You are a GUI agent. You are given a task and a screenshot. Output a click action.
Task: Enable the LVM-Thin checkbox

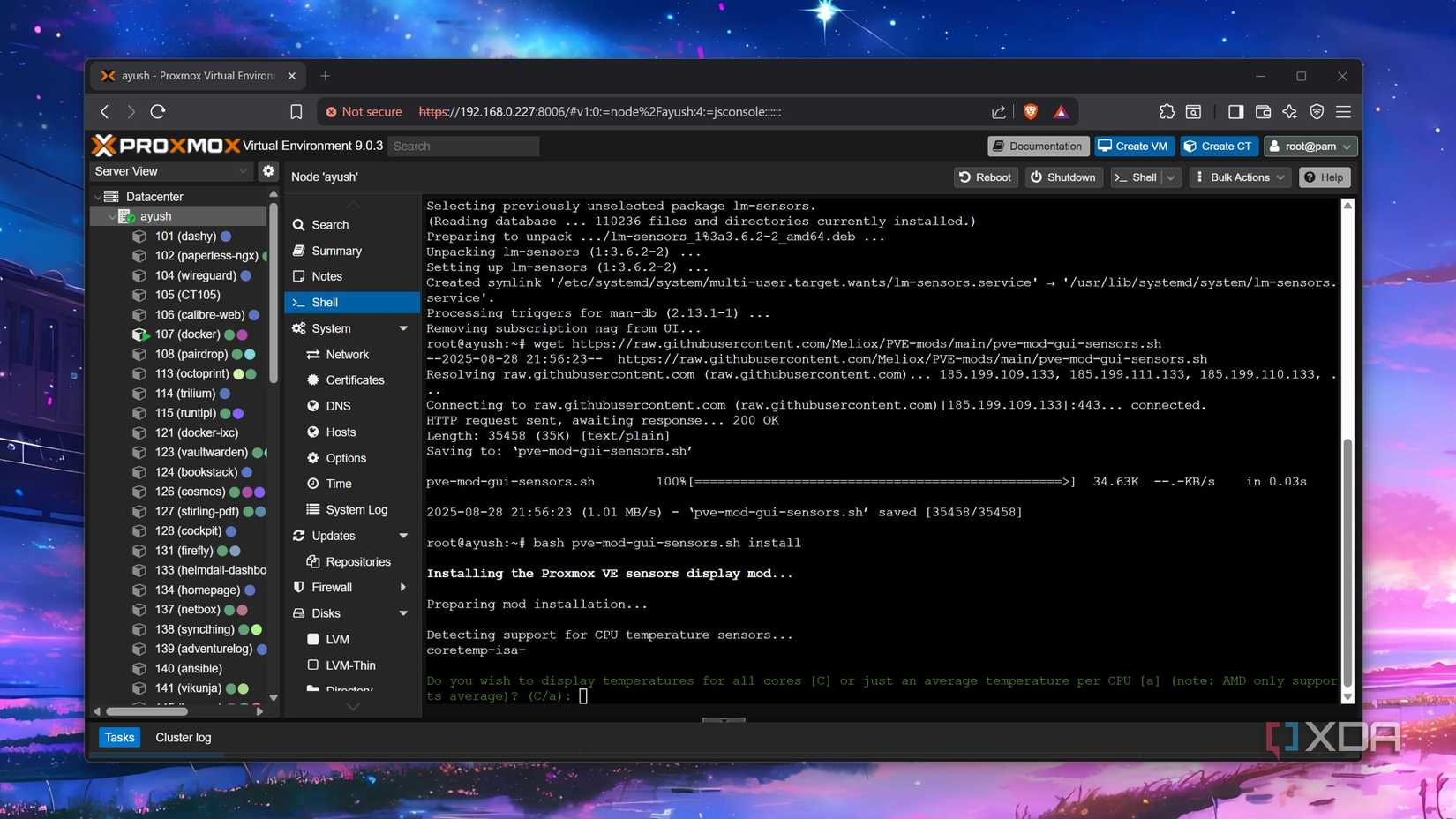tap(313, 665)
